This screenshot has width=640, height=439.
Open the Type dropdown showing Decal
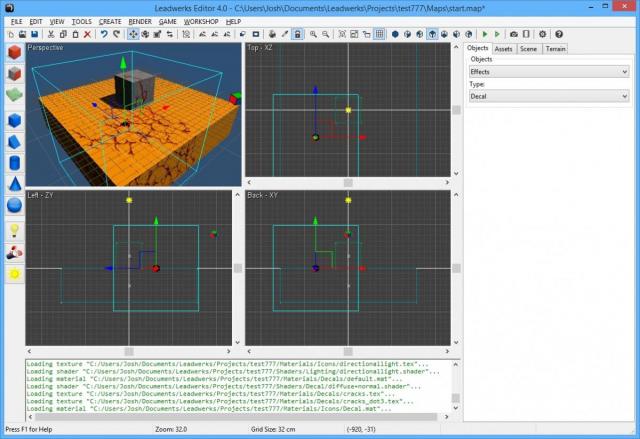(x=548, y=97)
